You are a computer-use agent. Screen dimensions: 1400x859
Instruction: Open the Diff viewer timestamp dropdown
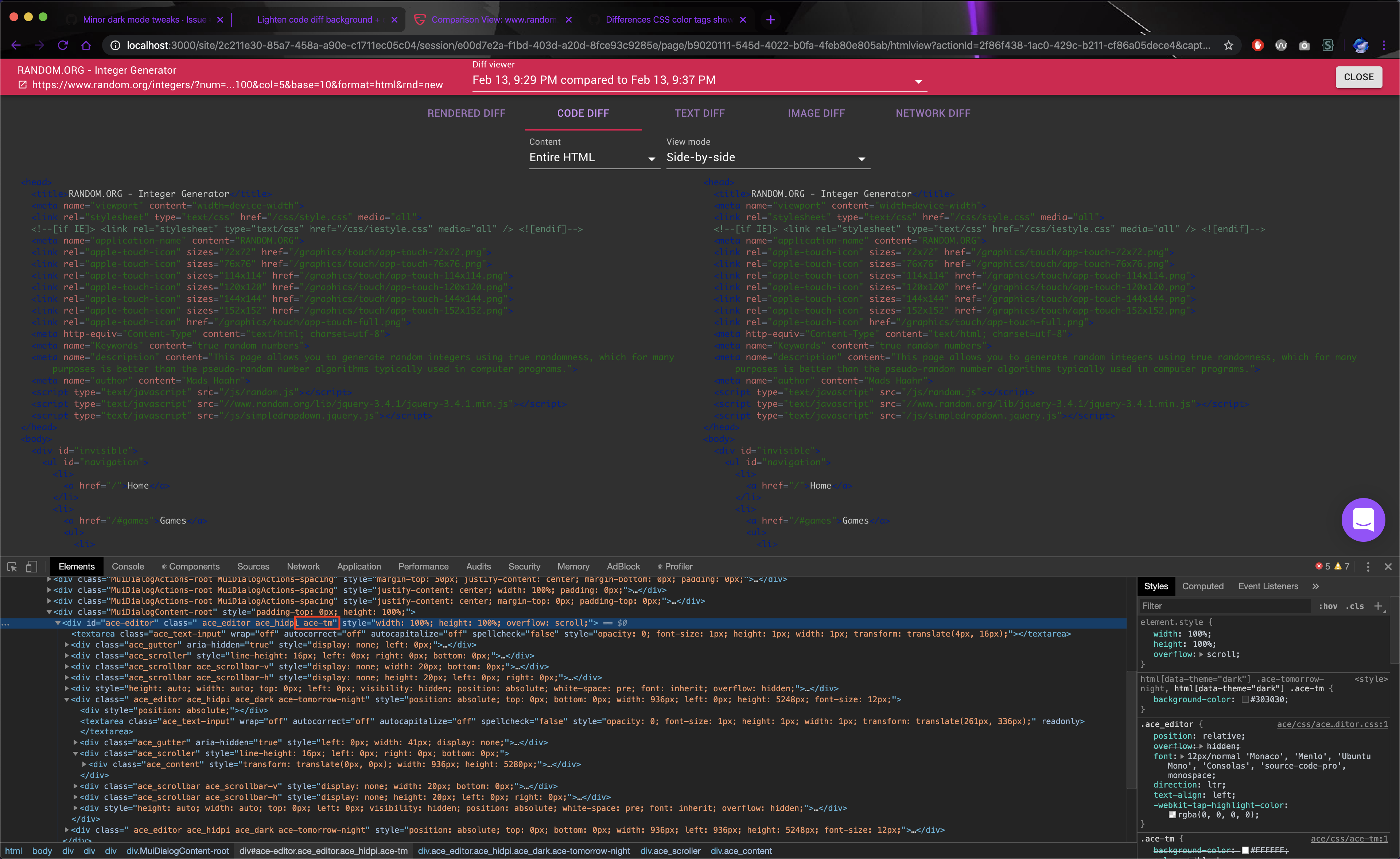click(918, 82)
